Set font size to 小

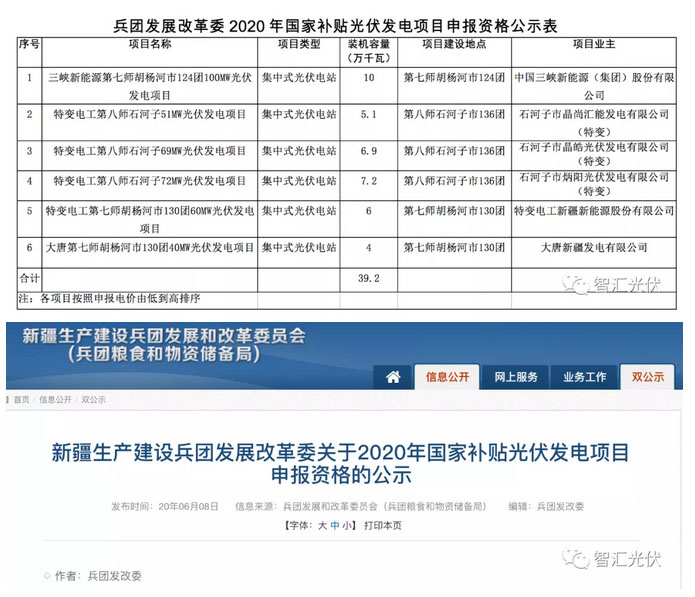347,525
